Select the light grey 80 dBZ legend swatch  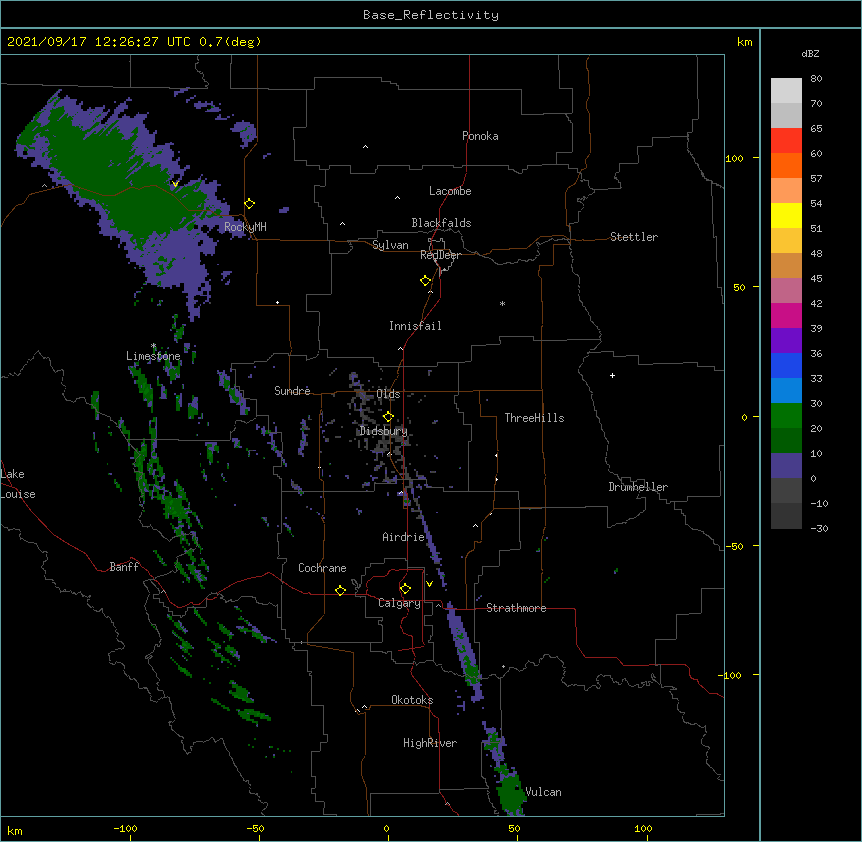tap(786, 90)
